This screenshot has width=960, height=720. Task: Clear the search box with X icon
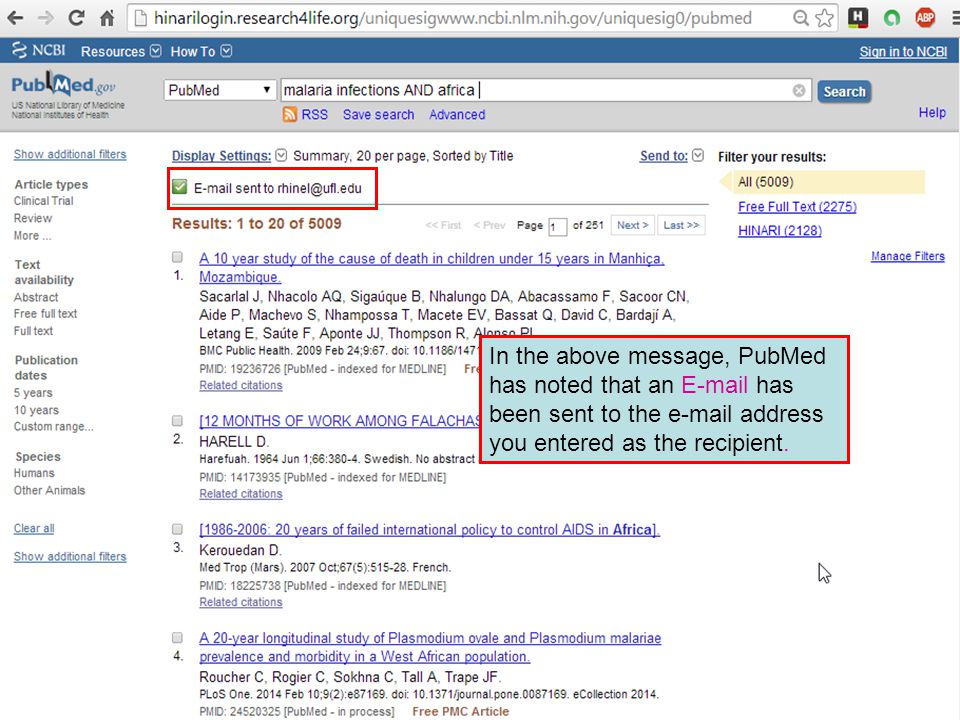click(799, 91)
